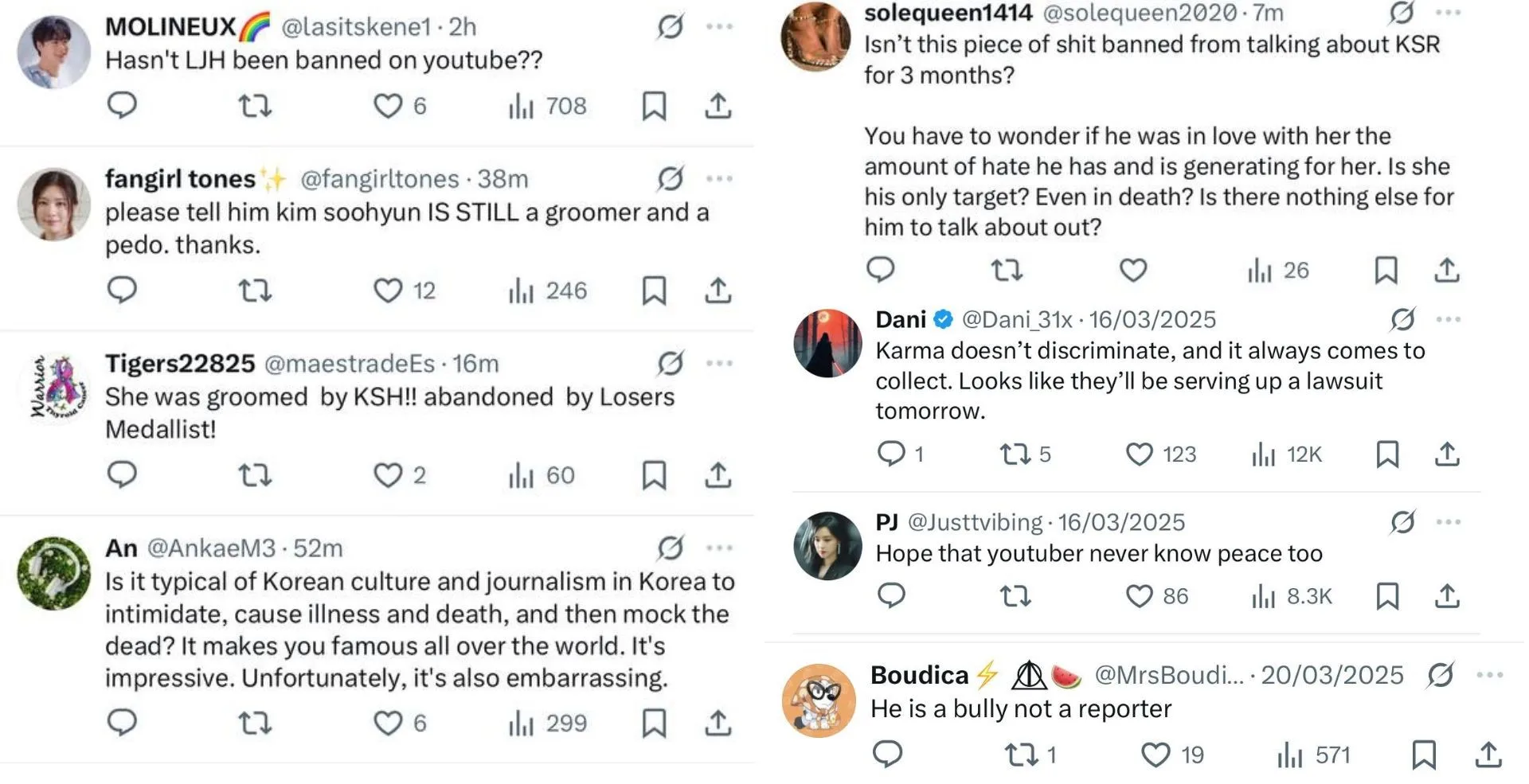Open more options on An's tweet
Viewport: 1529px width, 784px height.
719,548
